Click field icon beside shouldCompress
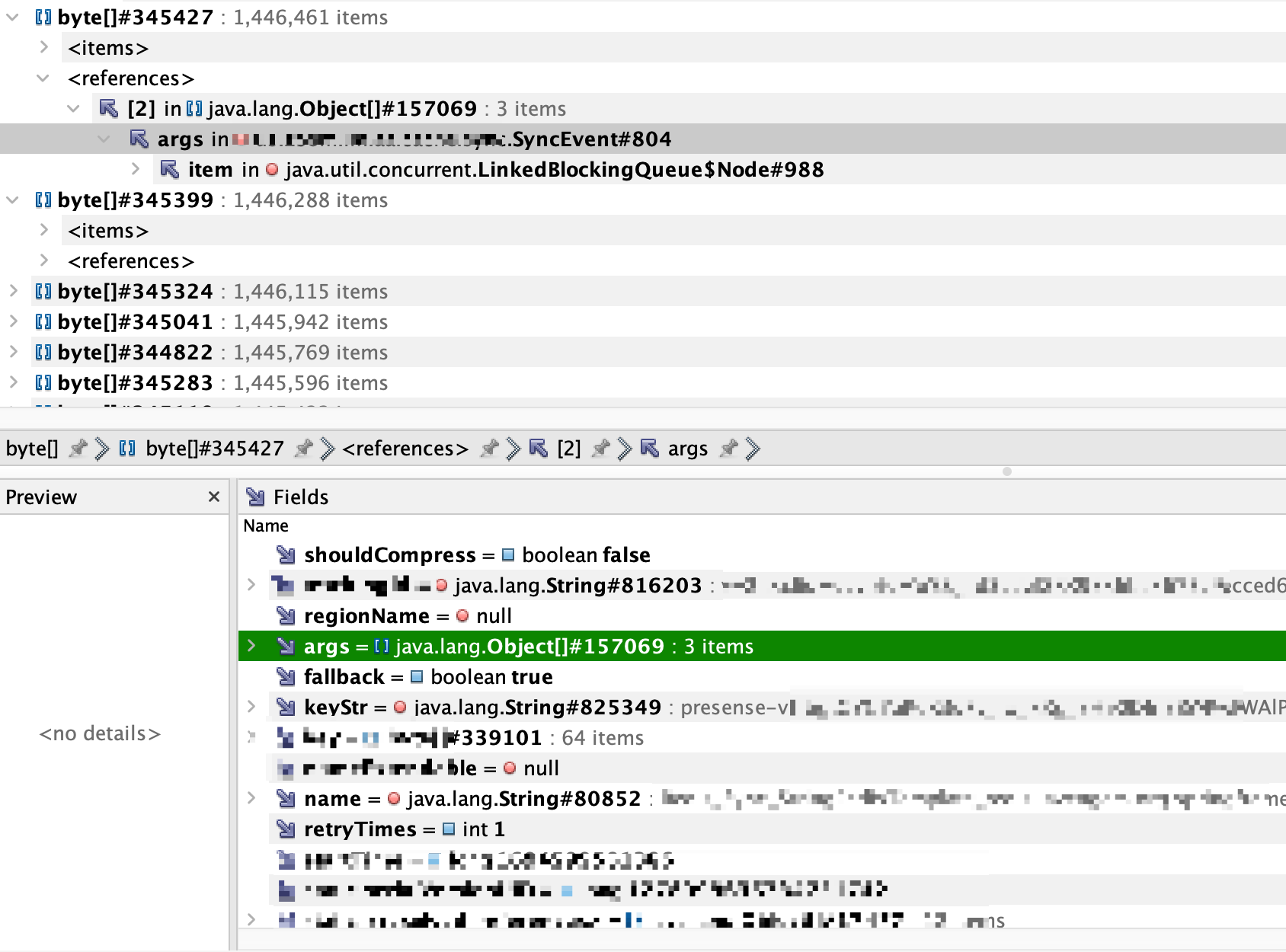1286x952 pixels. [x=286, y=555]
